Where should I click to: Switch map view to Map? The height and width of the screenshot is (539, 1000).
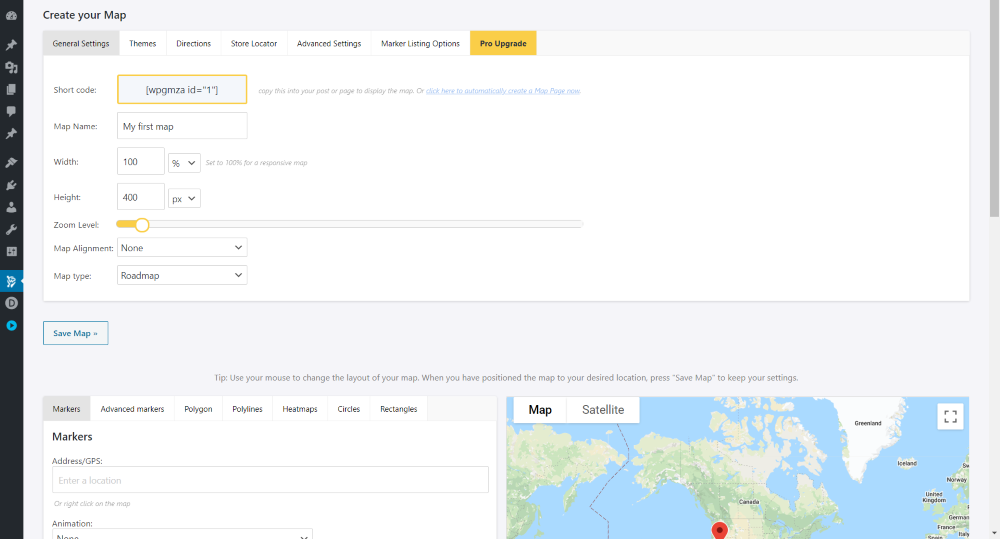[540, 410]
